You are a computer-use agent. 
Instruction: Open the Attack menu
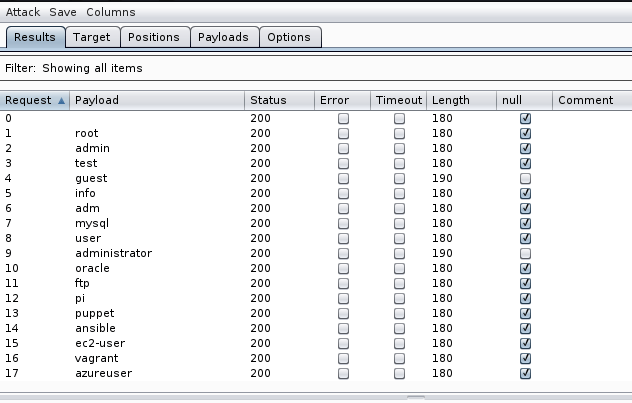(x=24, y=12)
